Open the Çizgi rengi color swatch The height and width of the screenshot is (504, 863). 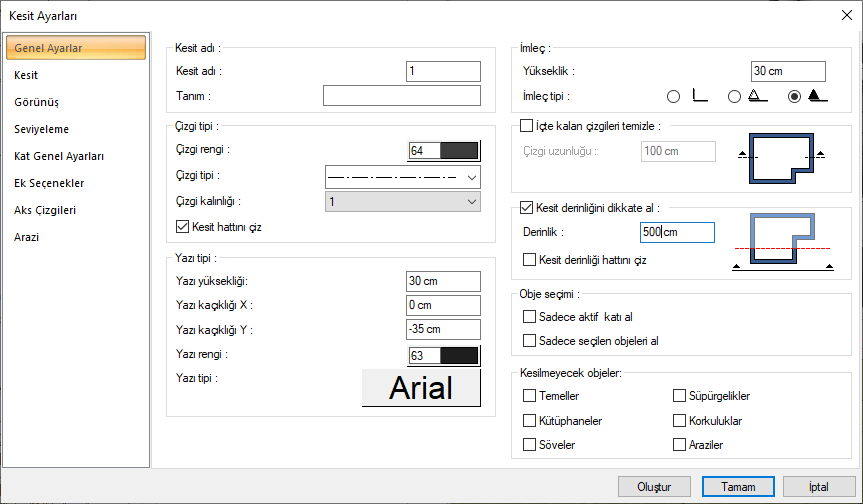(444, 150)
